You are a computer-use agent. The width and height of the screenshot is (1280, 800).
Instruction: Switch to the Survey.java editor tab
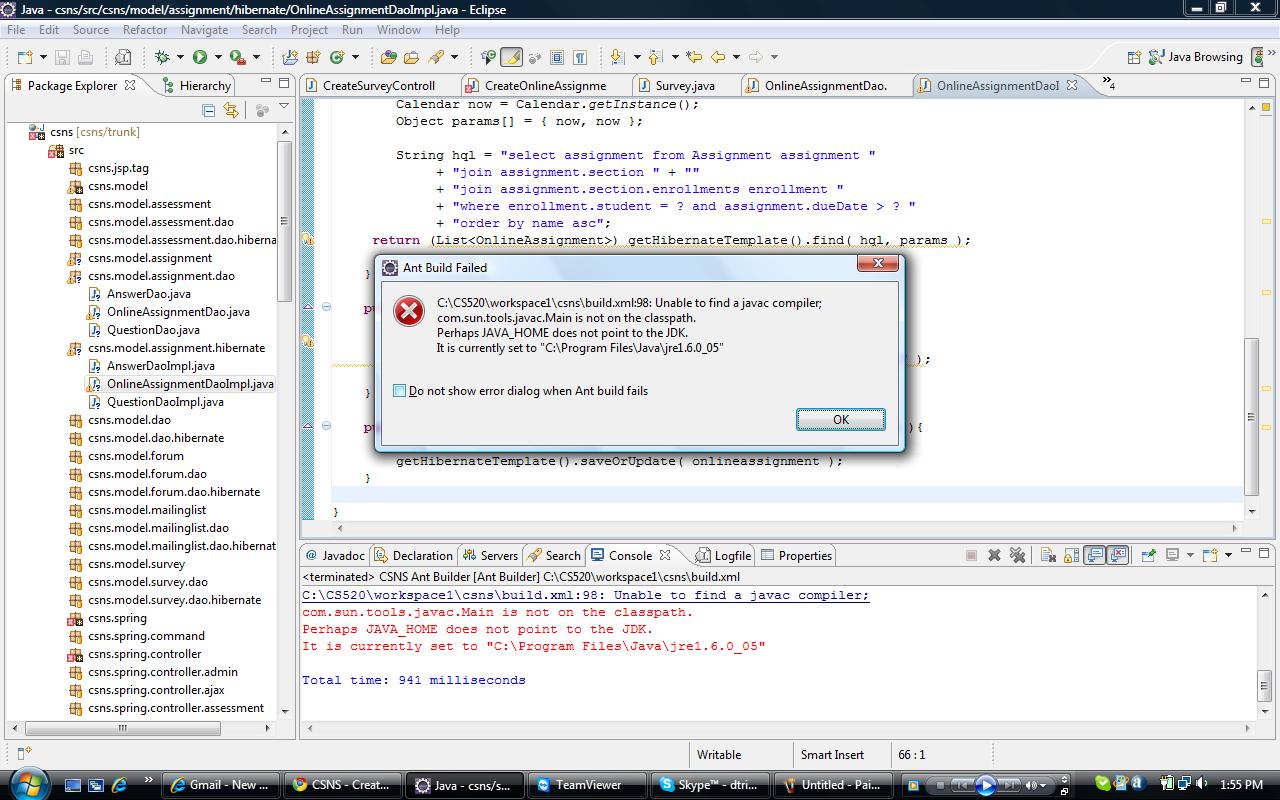(x=684, y=86)
